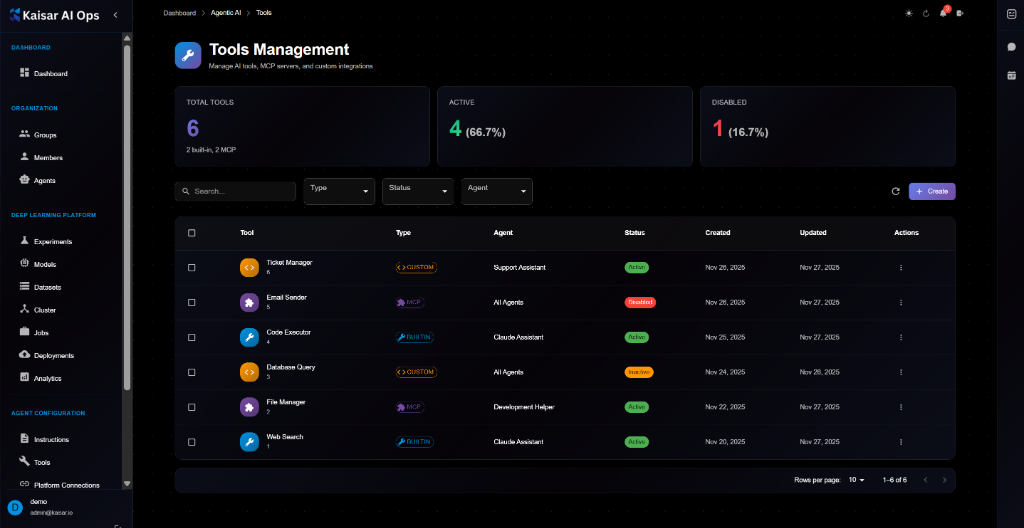
Task: Open actions menu for File Manager row
Action: [901, 407]
